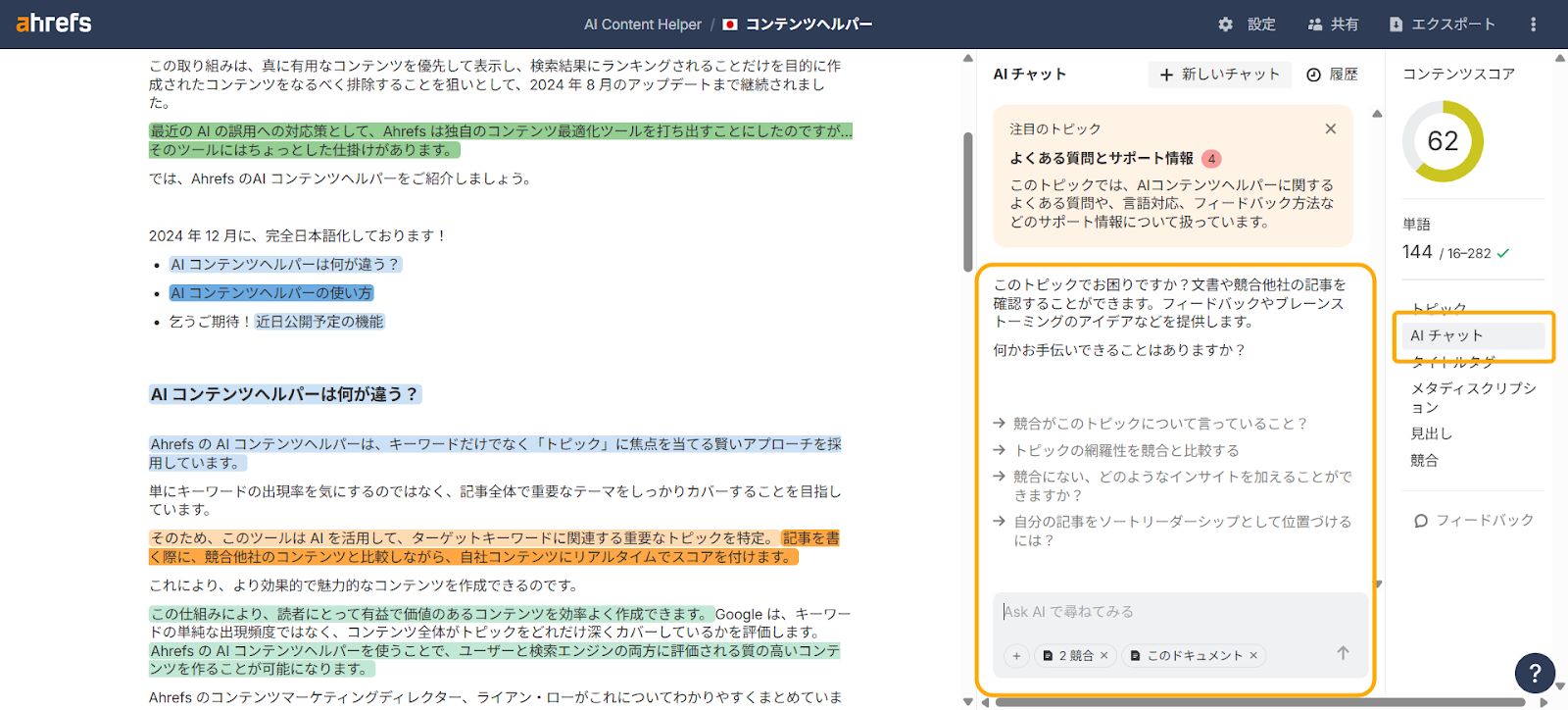Click フィードバック feedback link
Screen dimensions: 1568x710
coord(1473,521)
